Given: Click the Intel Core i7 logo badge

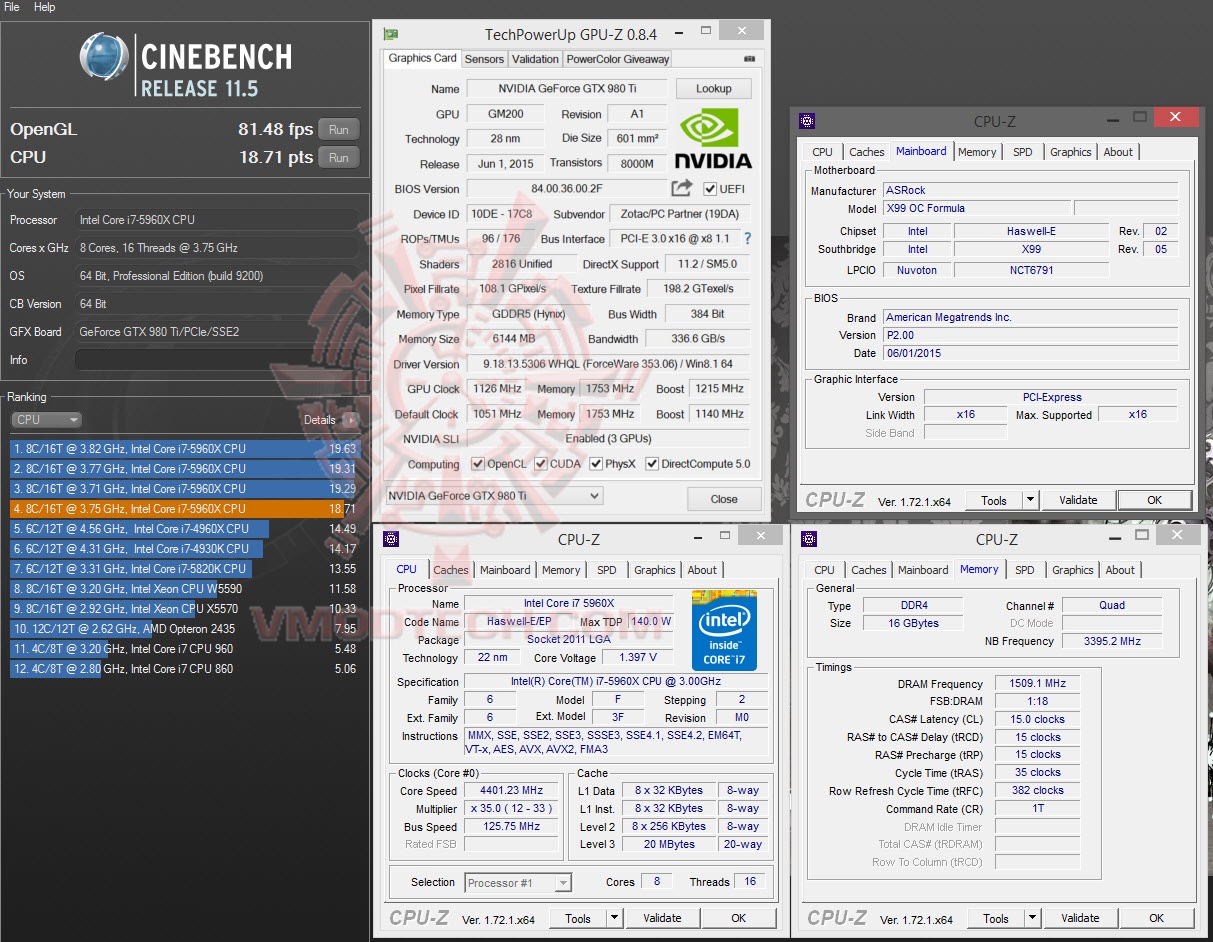Looking at the screenshot, I should coord(724,630).
